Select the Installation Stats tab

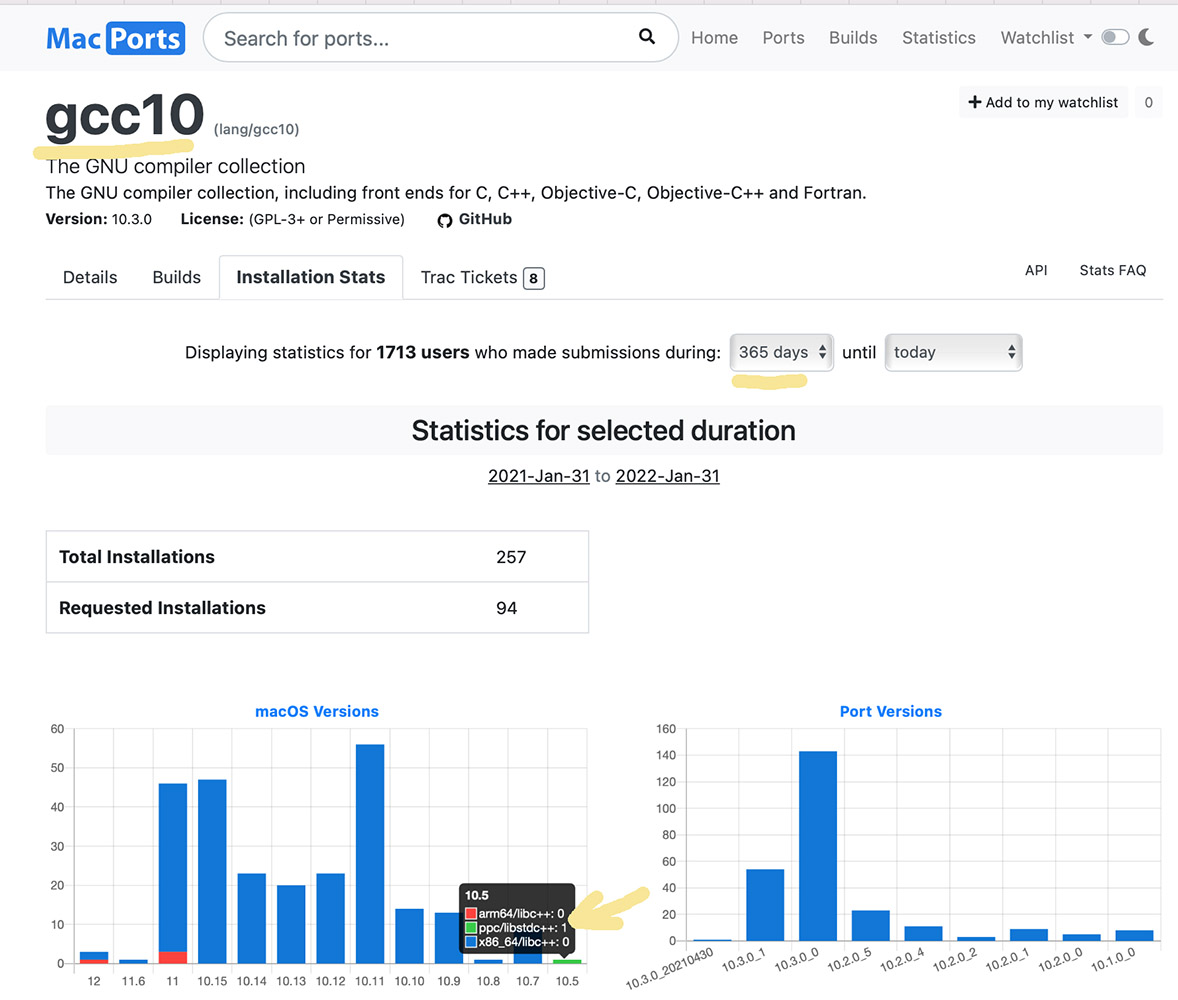pyautogui.click(x=311, y=277)
